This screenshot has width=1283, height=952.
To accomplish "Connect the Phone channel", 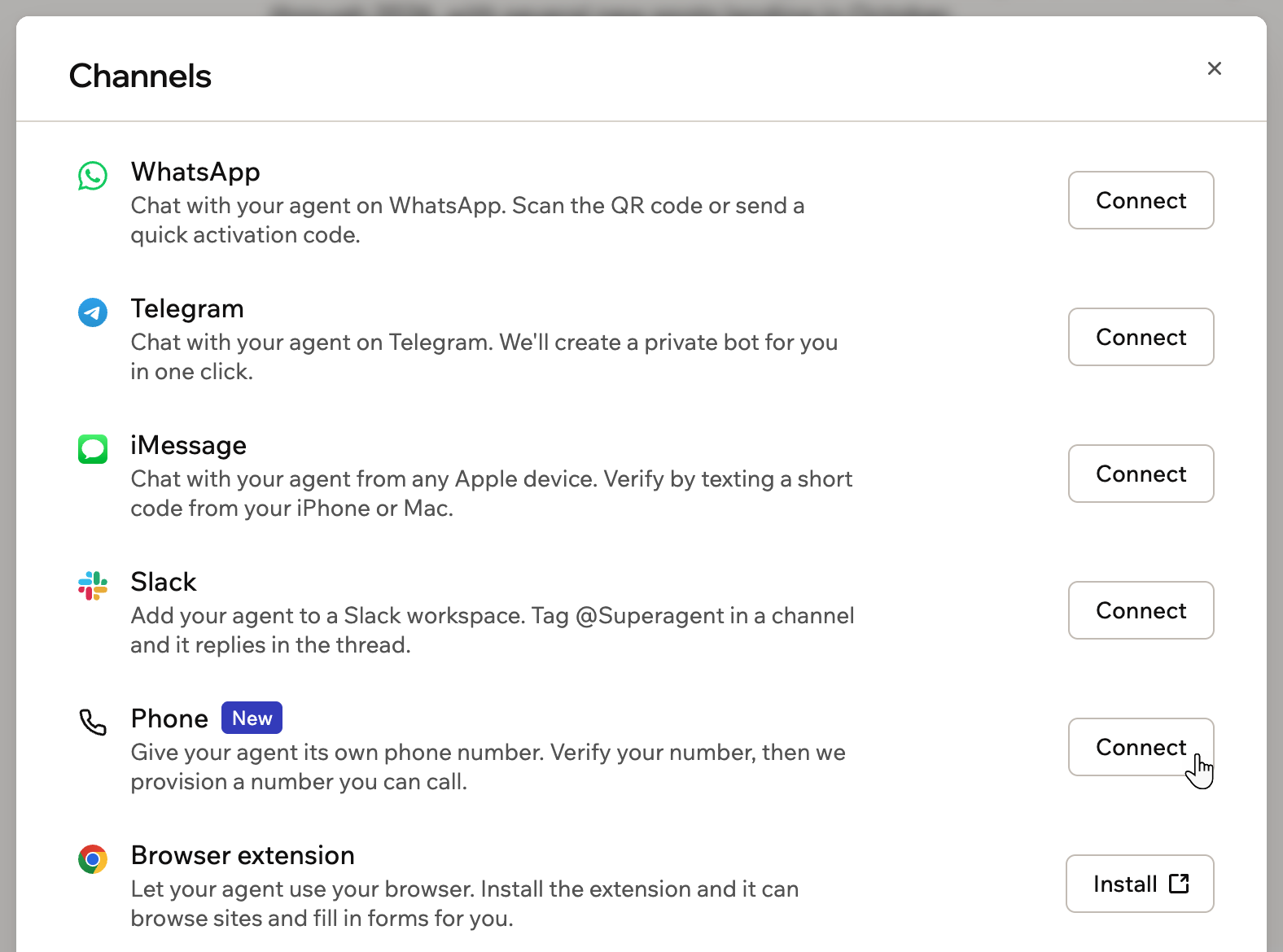I will pos(1141,747).
